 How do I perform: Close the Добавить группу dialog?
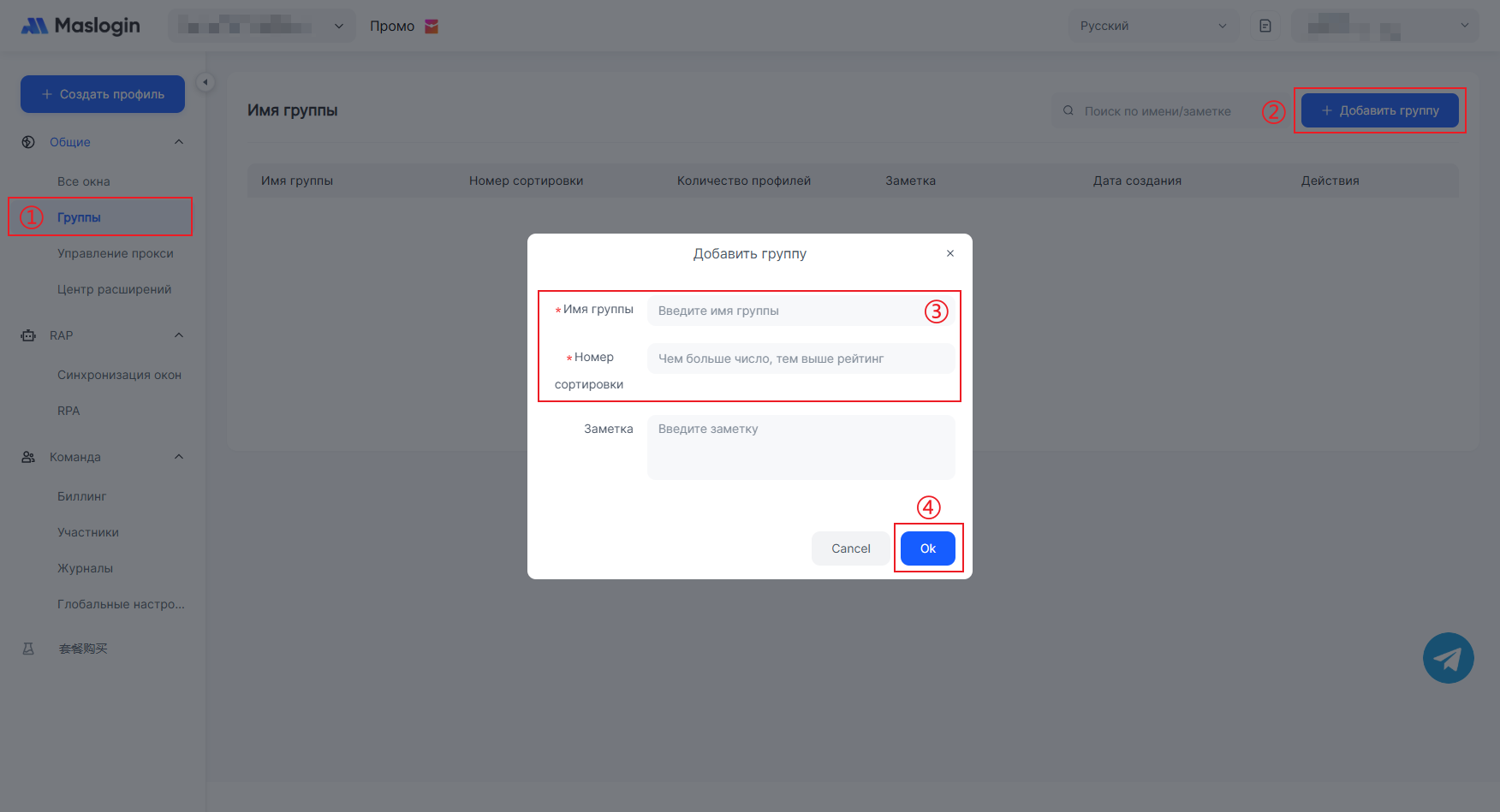pos(949,253)
